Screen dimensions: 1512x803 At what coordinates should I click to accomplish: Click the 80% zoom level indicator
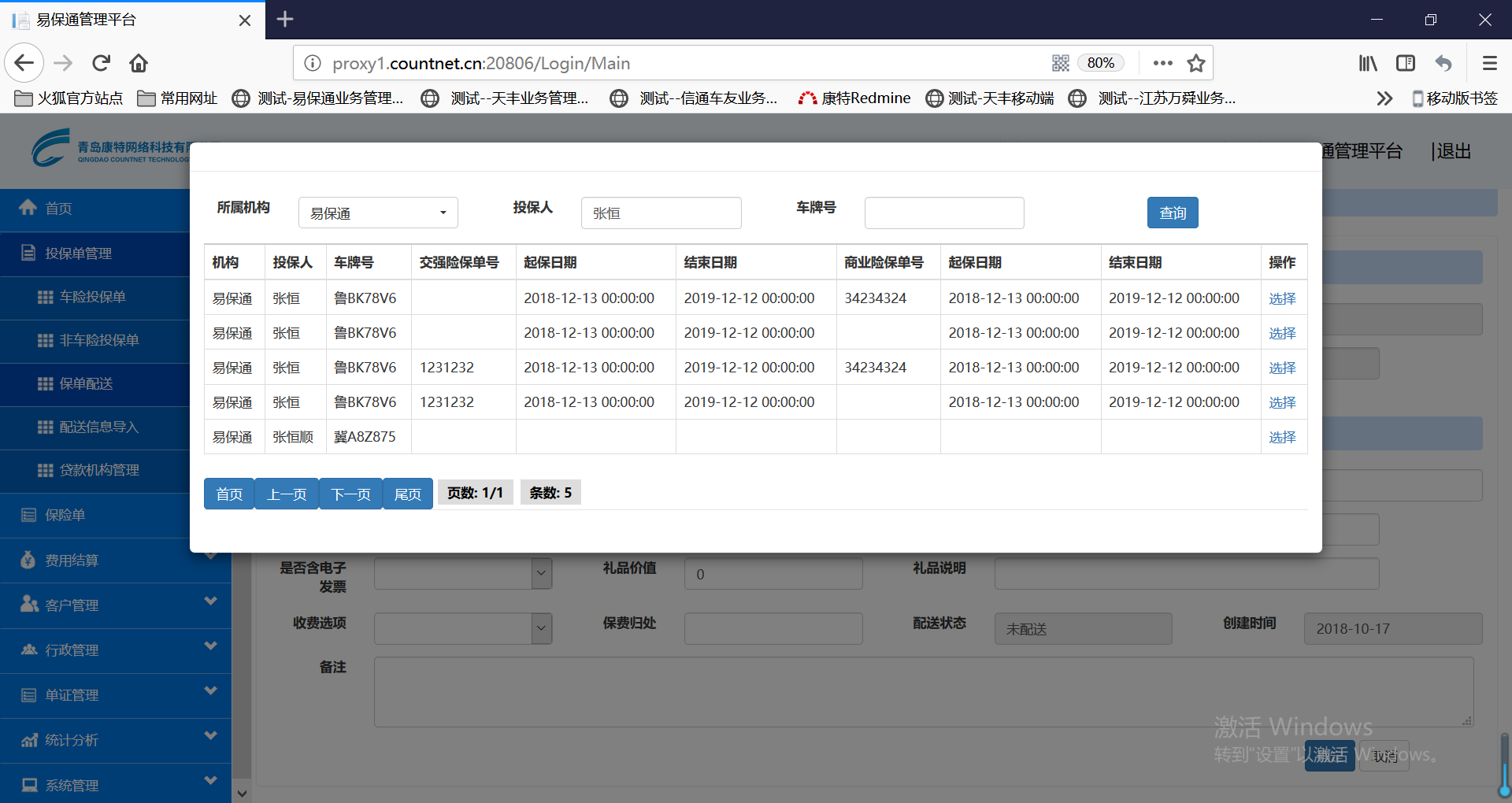(x=1100, y=63)
